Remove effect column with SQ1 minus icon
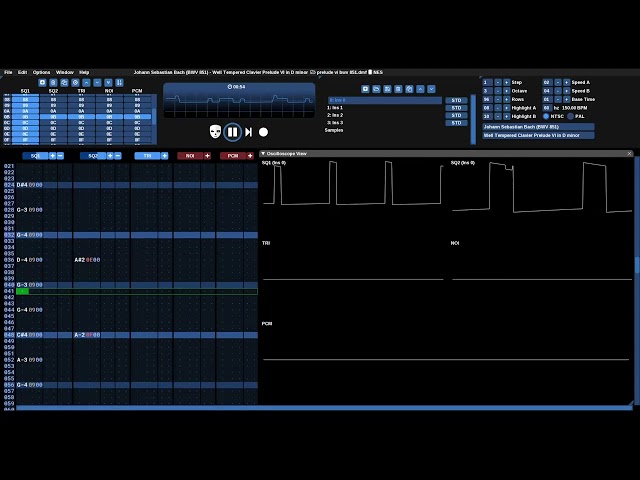640x480 pixels. coord(60,156)
